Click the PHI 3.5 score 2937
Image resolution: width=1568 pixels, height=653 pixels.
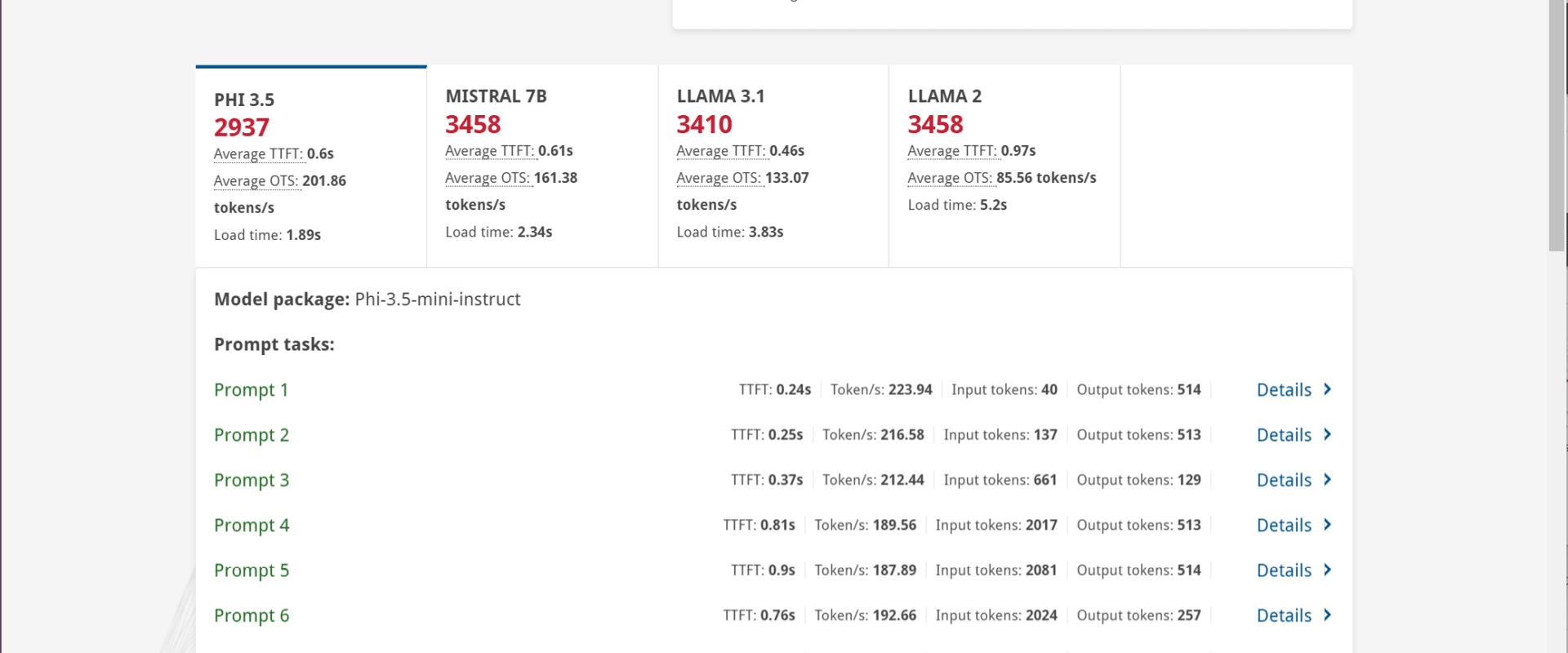click(x=242, y=127)
